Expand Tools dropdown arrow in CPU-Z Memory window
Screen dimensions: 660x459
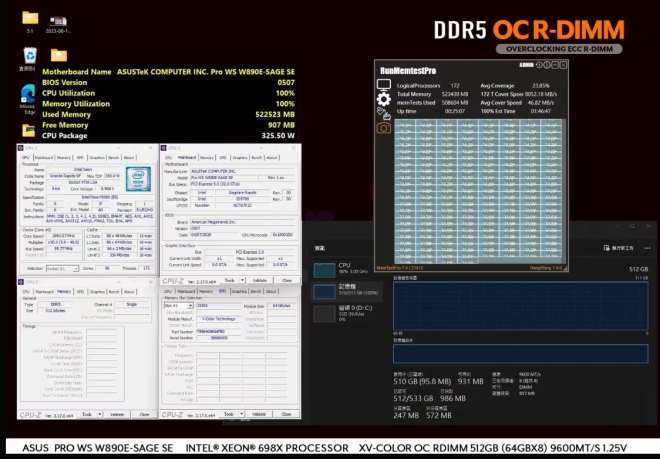[100, 414]
